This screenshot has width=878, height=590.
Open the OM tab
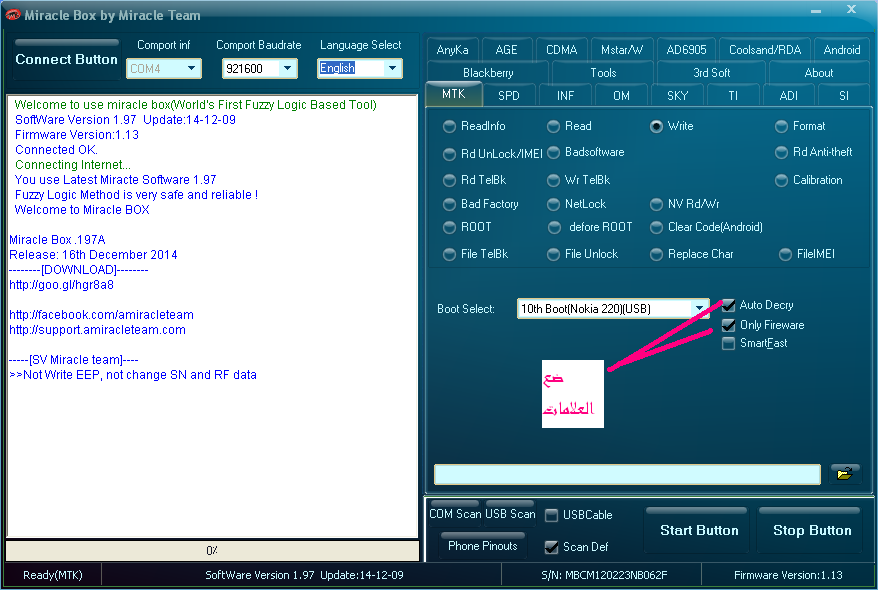621,96
